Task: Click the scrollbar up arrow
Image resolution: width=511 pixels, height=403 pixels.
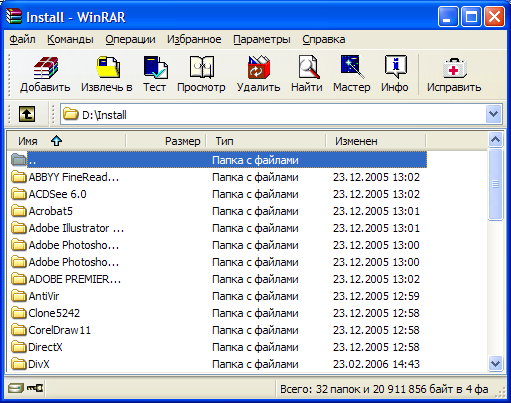Action: coord(495,139)
